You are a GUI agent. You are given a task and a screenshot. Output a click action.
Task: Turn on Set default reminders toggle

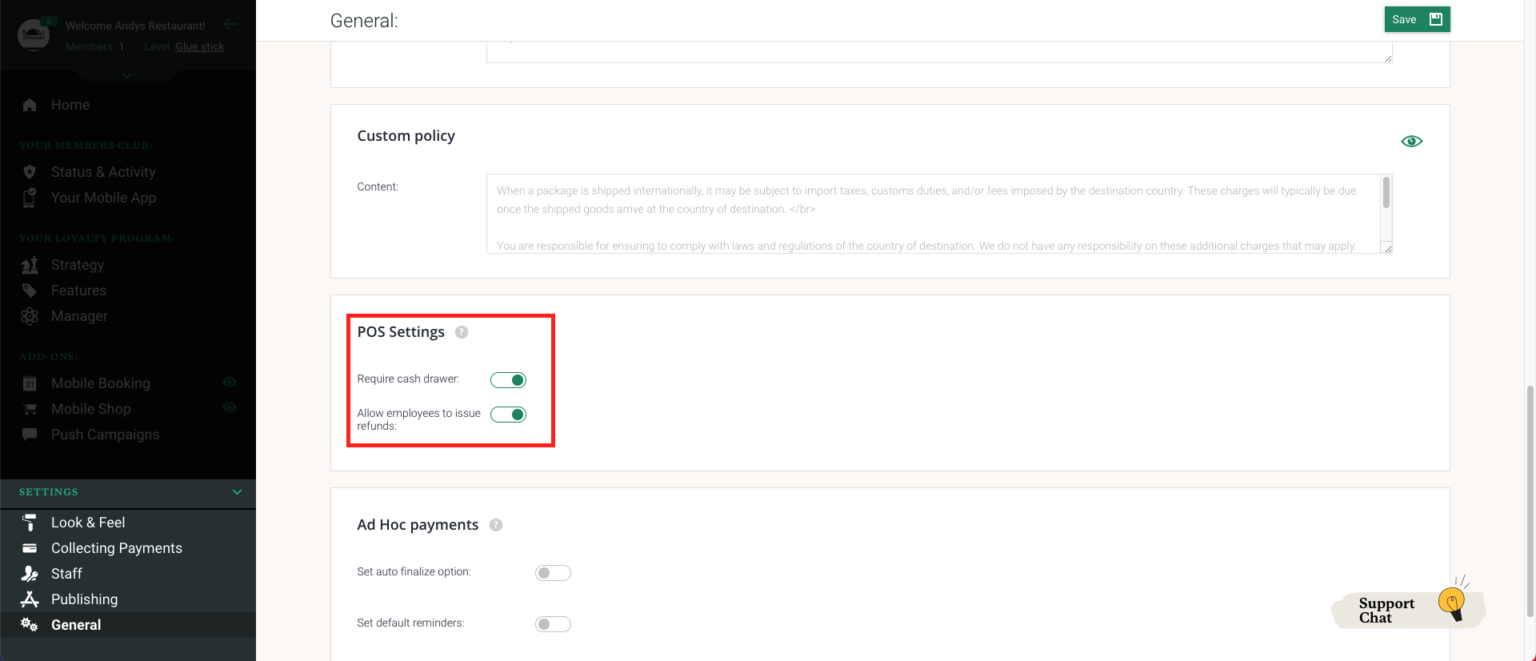[553, 624]
